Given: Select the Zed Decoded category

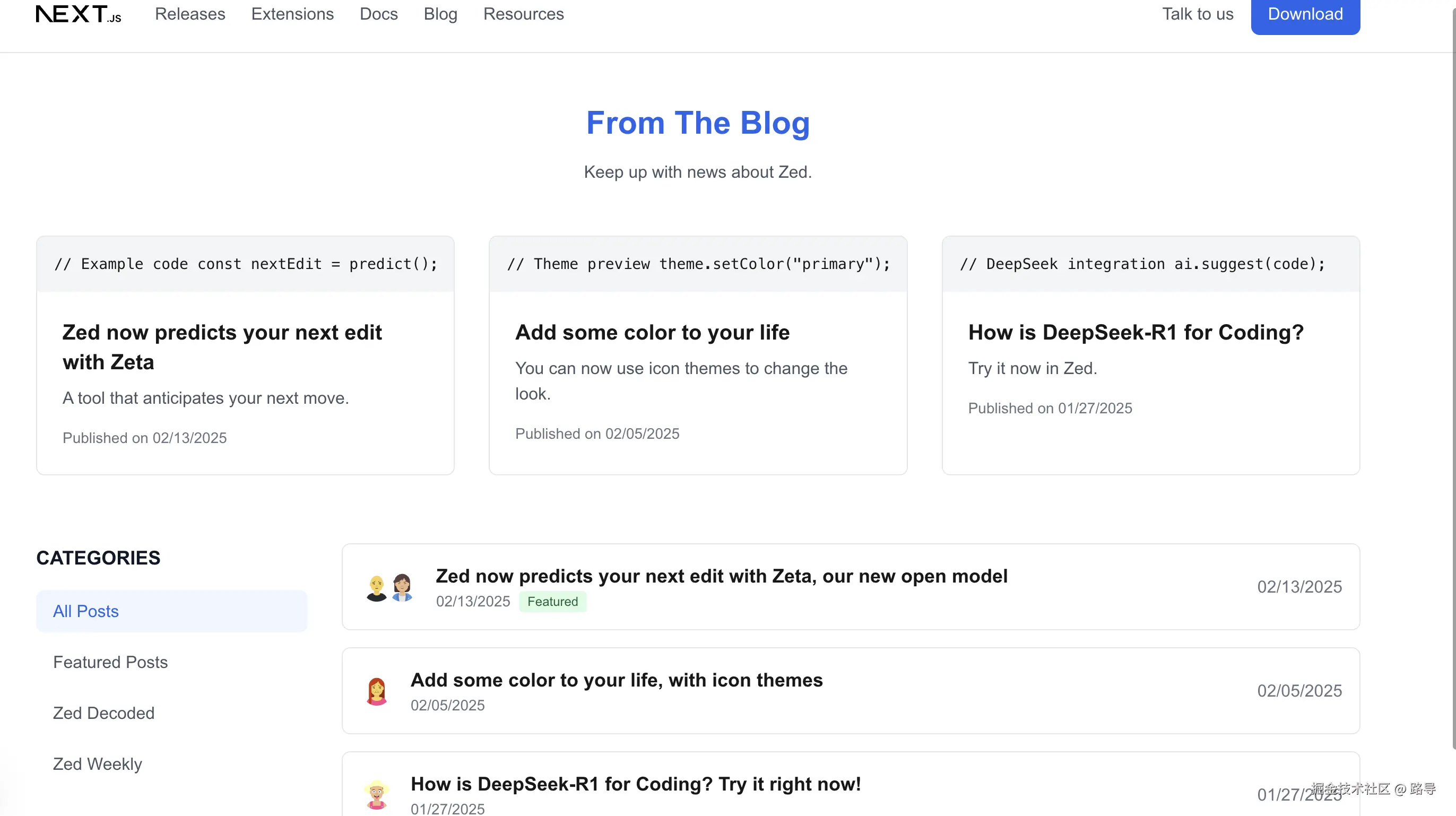Looking at the screenshot, I should click(103, 713).
